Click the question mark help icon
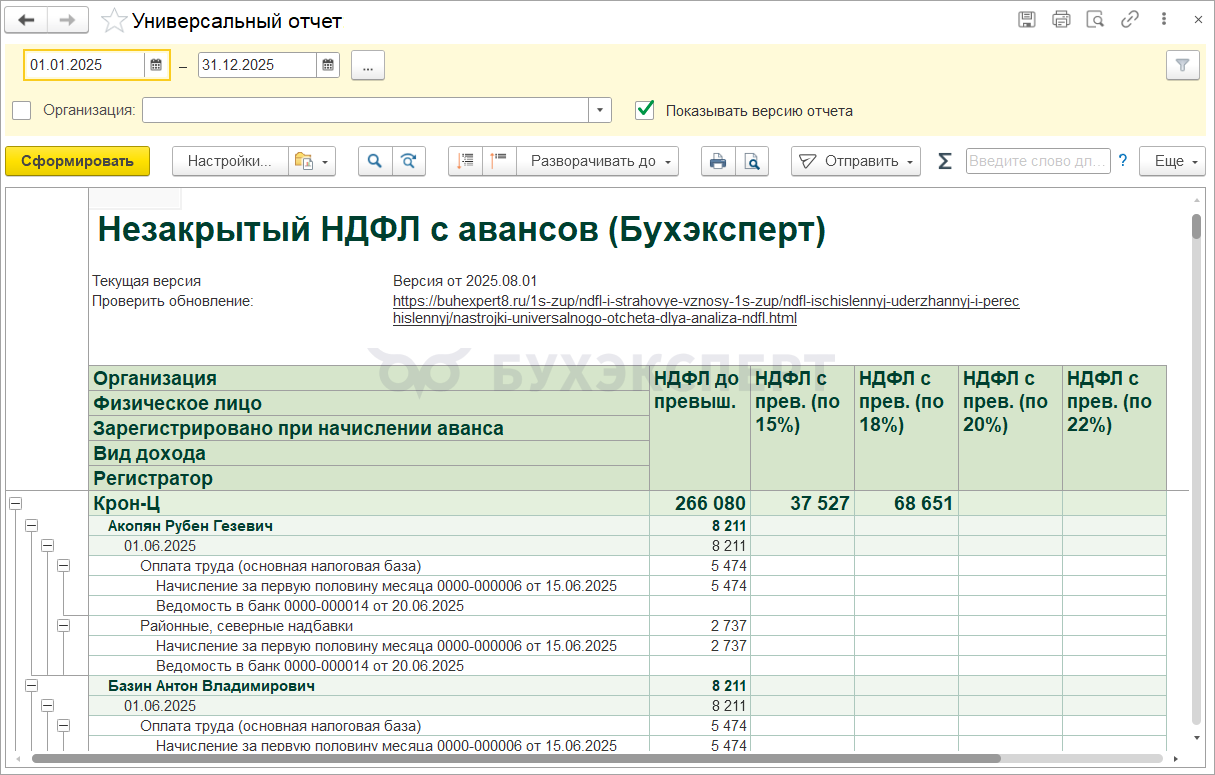The height and width of the screenshot is (775, 1215). point(1122,160)
